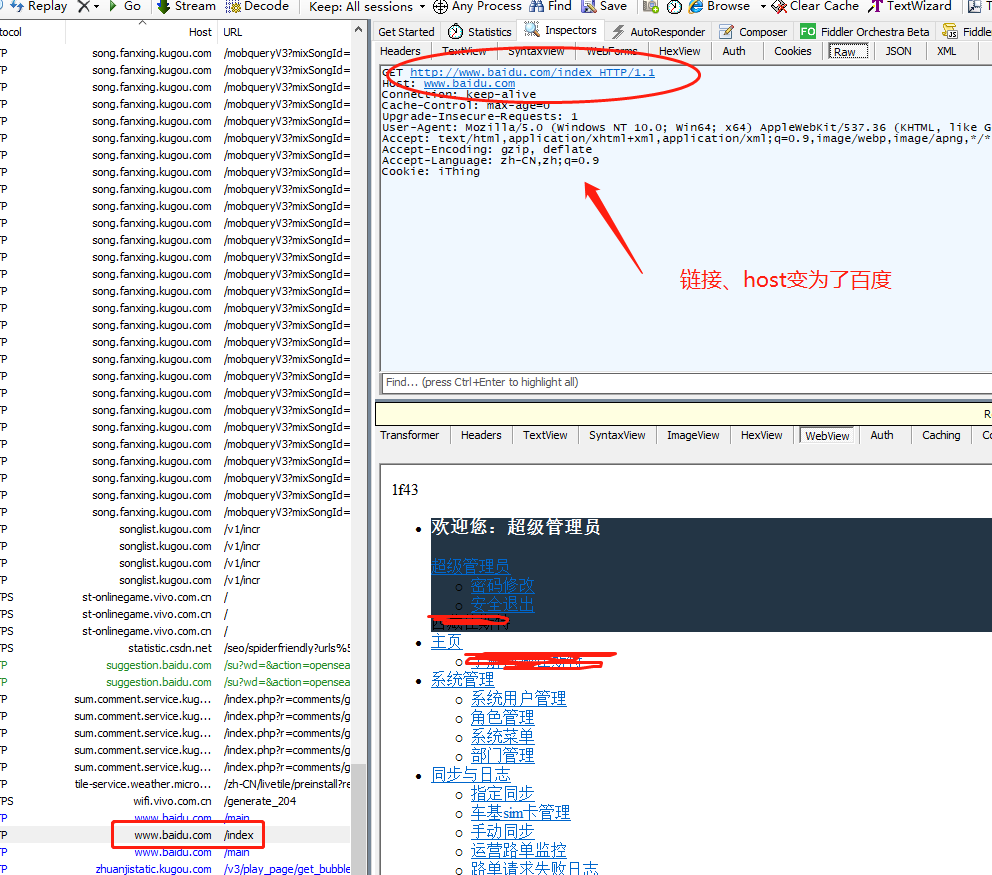Open the 系统用户管理 link
This screenshot has width=992, height=875.
click(518, 698)
